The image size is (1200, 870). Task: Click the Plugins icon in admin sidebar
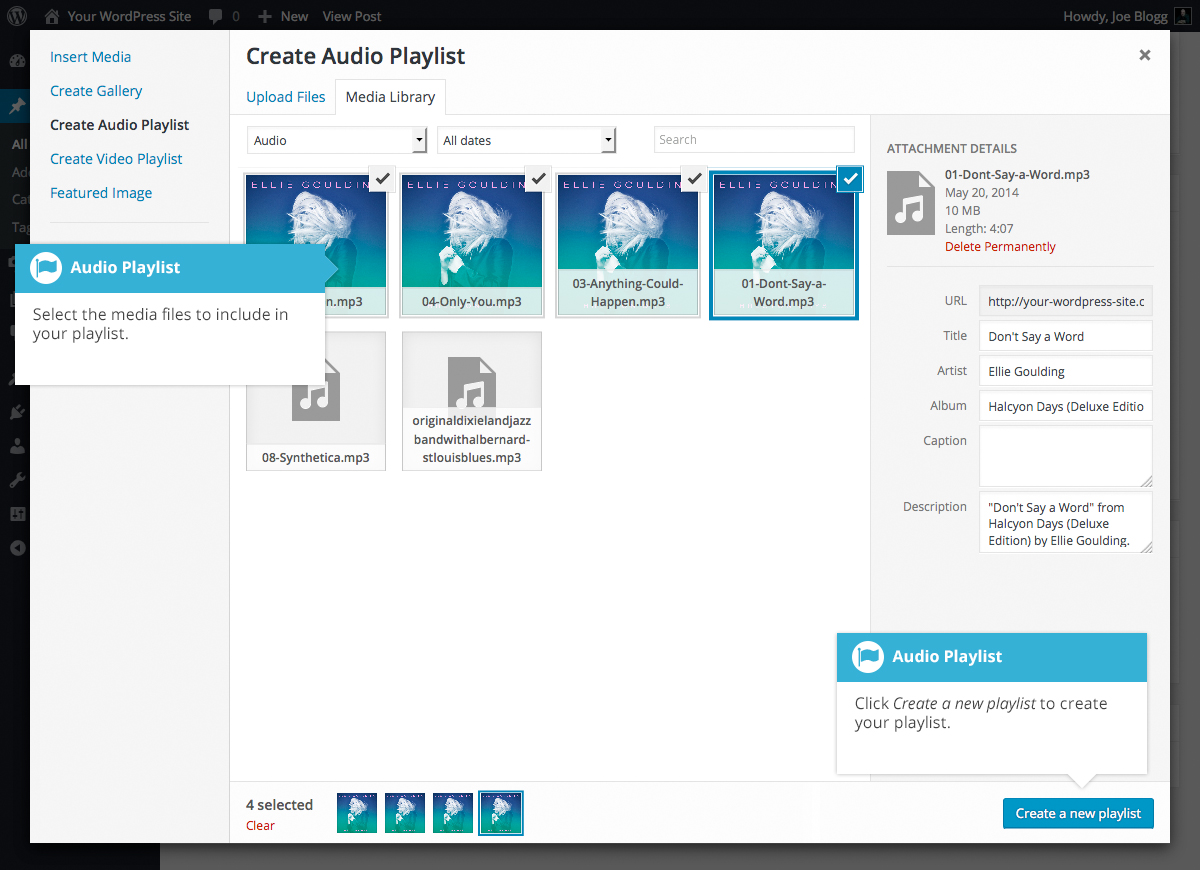coord(17,411)
